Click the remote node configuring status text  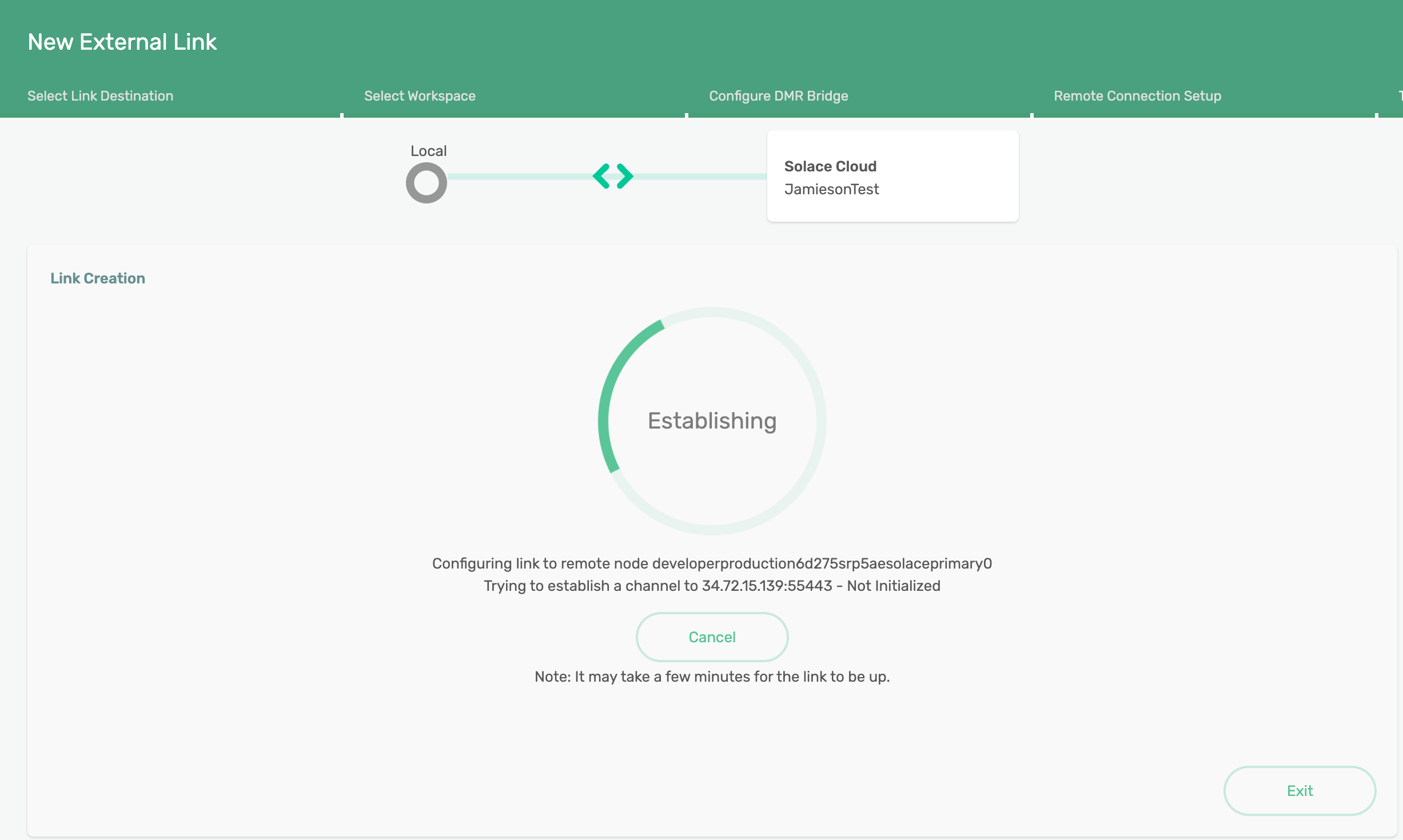coord(712,563)
